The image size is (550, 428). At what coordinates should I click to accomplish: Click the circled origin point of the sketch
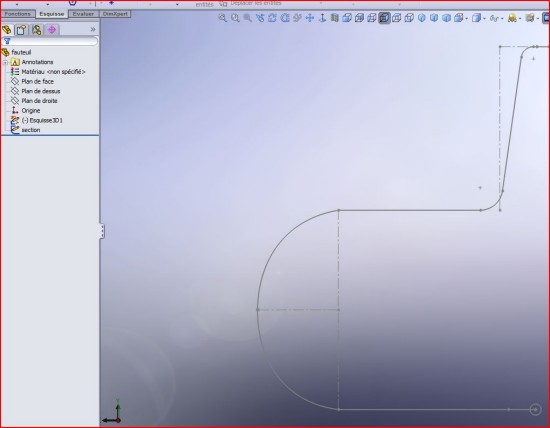(x=535, y=409)
